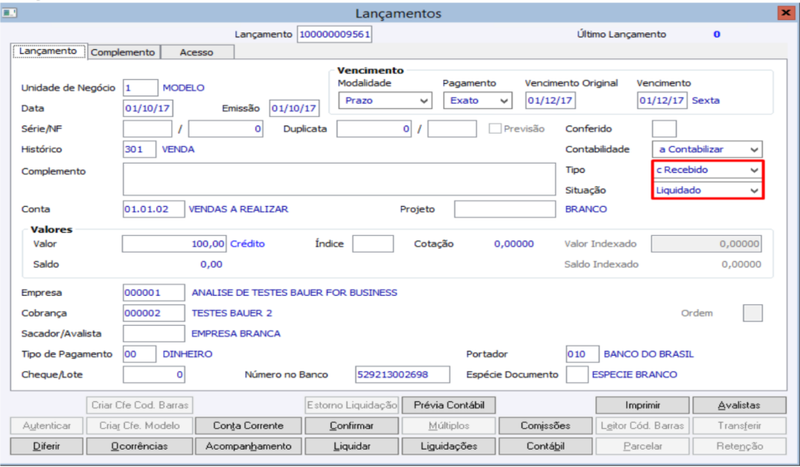Click the Crédito label beside Valor
Image resolution: width=800 pixels, height=467 pixels.
click(x=247, y=244)
